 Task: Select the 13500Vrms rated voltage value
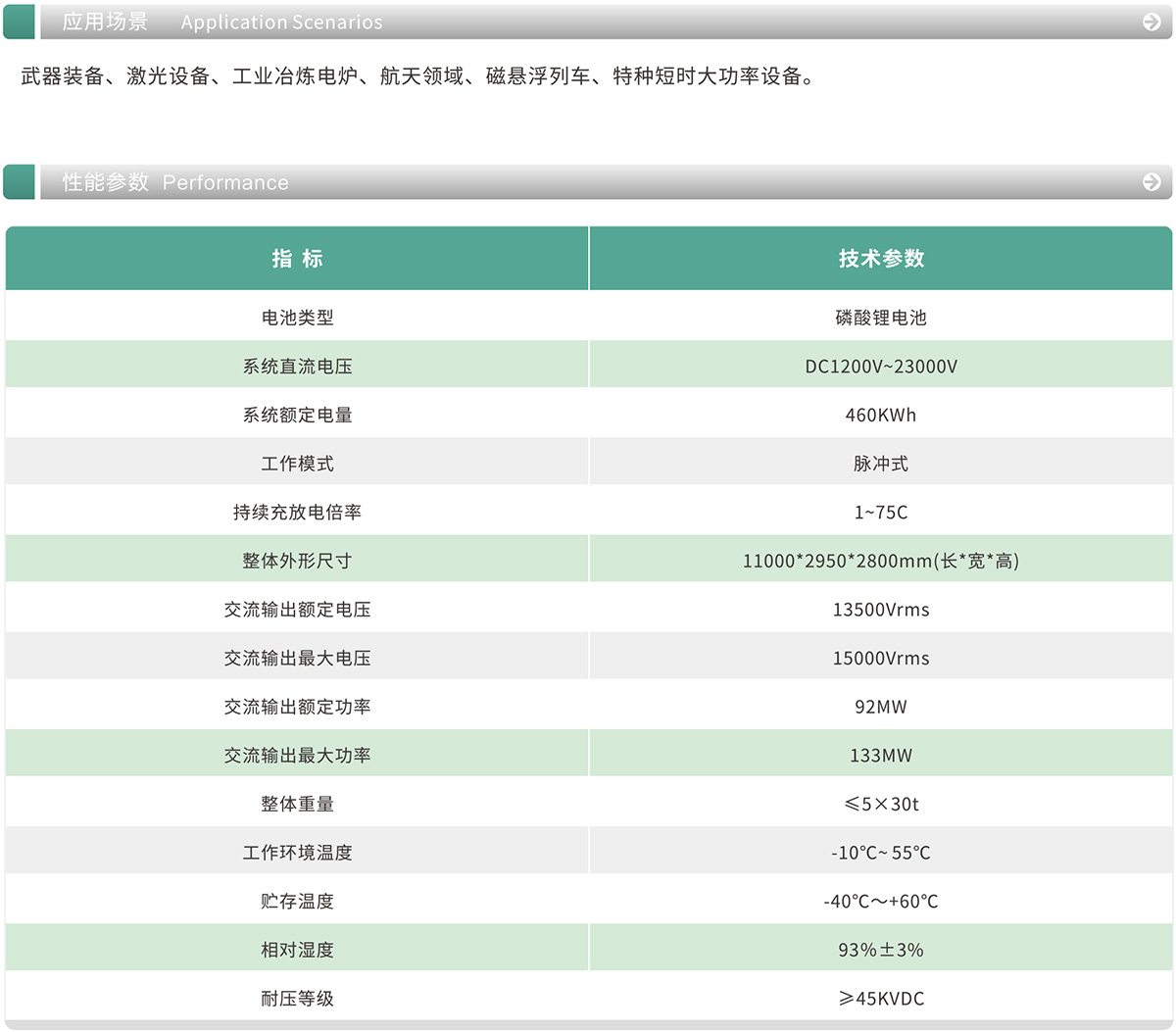point(881,610)
